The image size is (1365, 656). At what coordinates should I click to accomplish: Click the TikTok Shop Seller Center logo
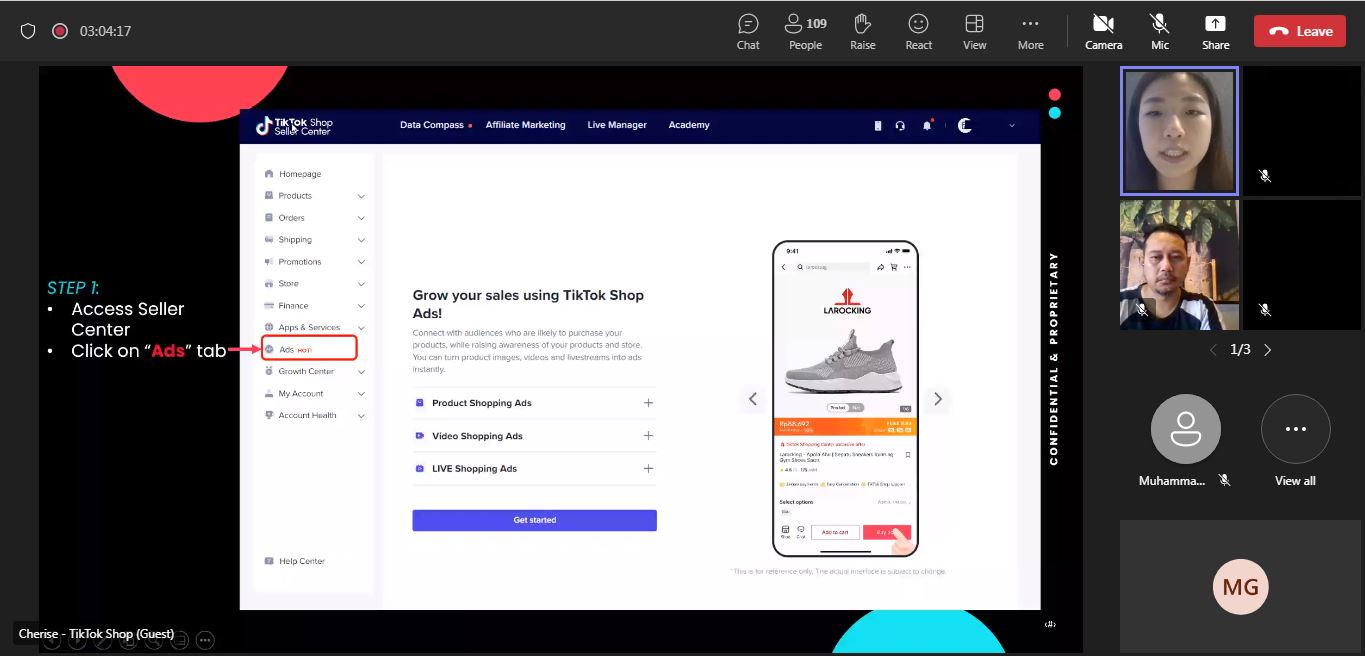(x=294, y=126)
